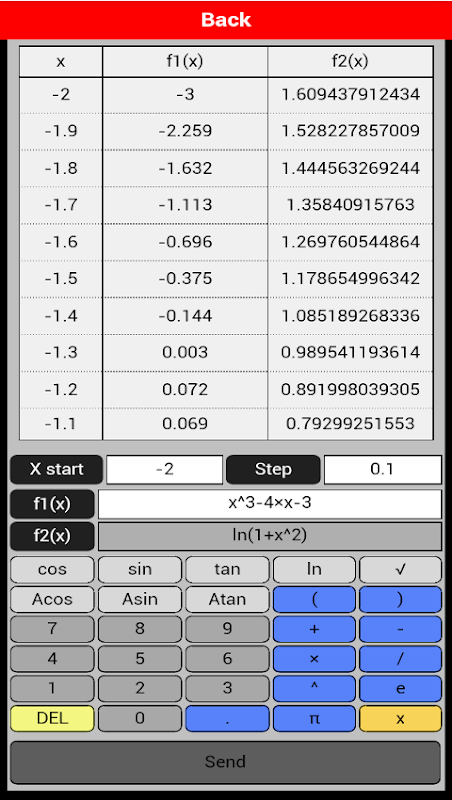Tap the plus operator key
The width and height of the screenshot is (452, 800).
pyautogui.click(x=314, y=629)
